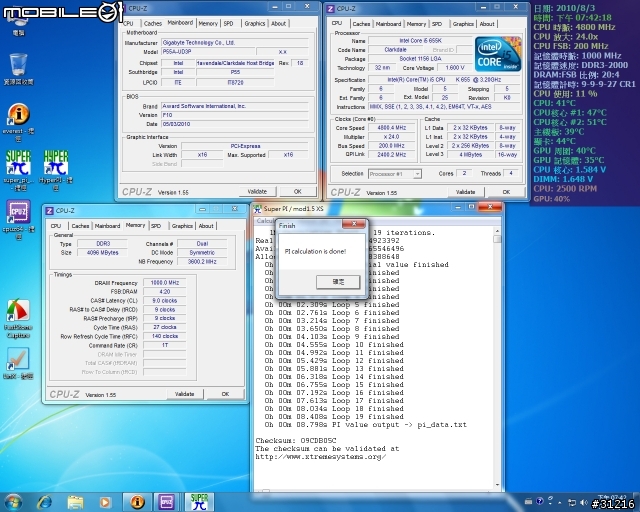Open Windows Explorer folder in taskbar
This screenshot has width=640, height=512.
[x=75, y=502]
